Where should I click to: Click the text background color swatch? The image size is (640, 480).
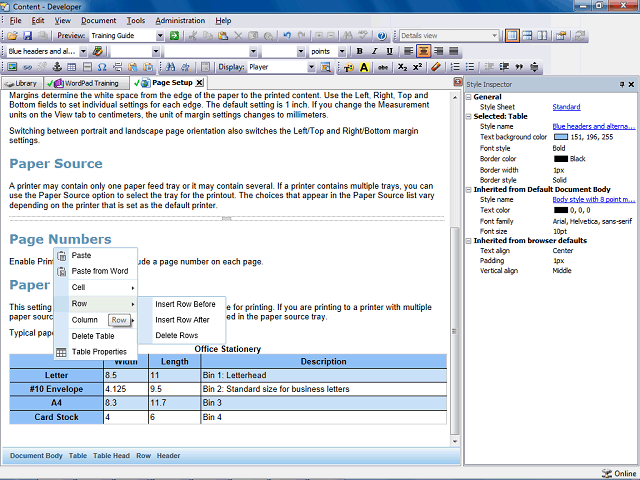561,137
